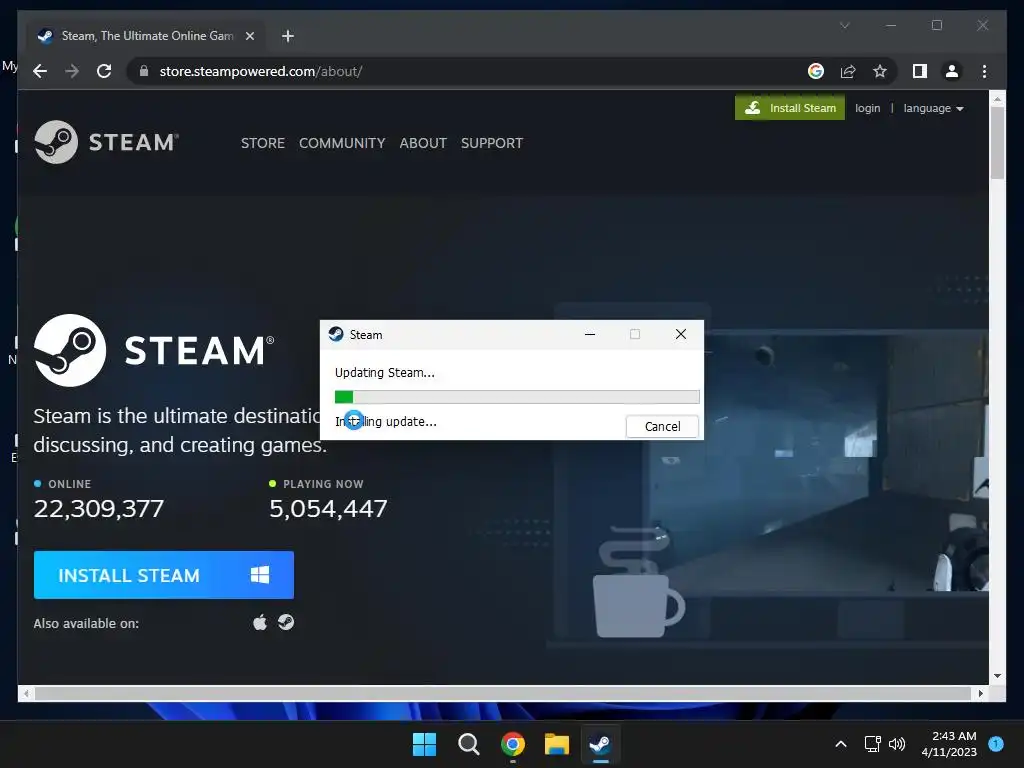Bookmark this page with the star

coord(880,71)
